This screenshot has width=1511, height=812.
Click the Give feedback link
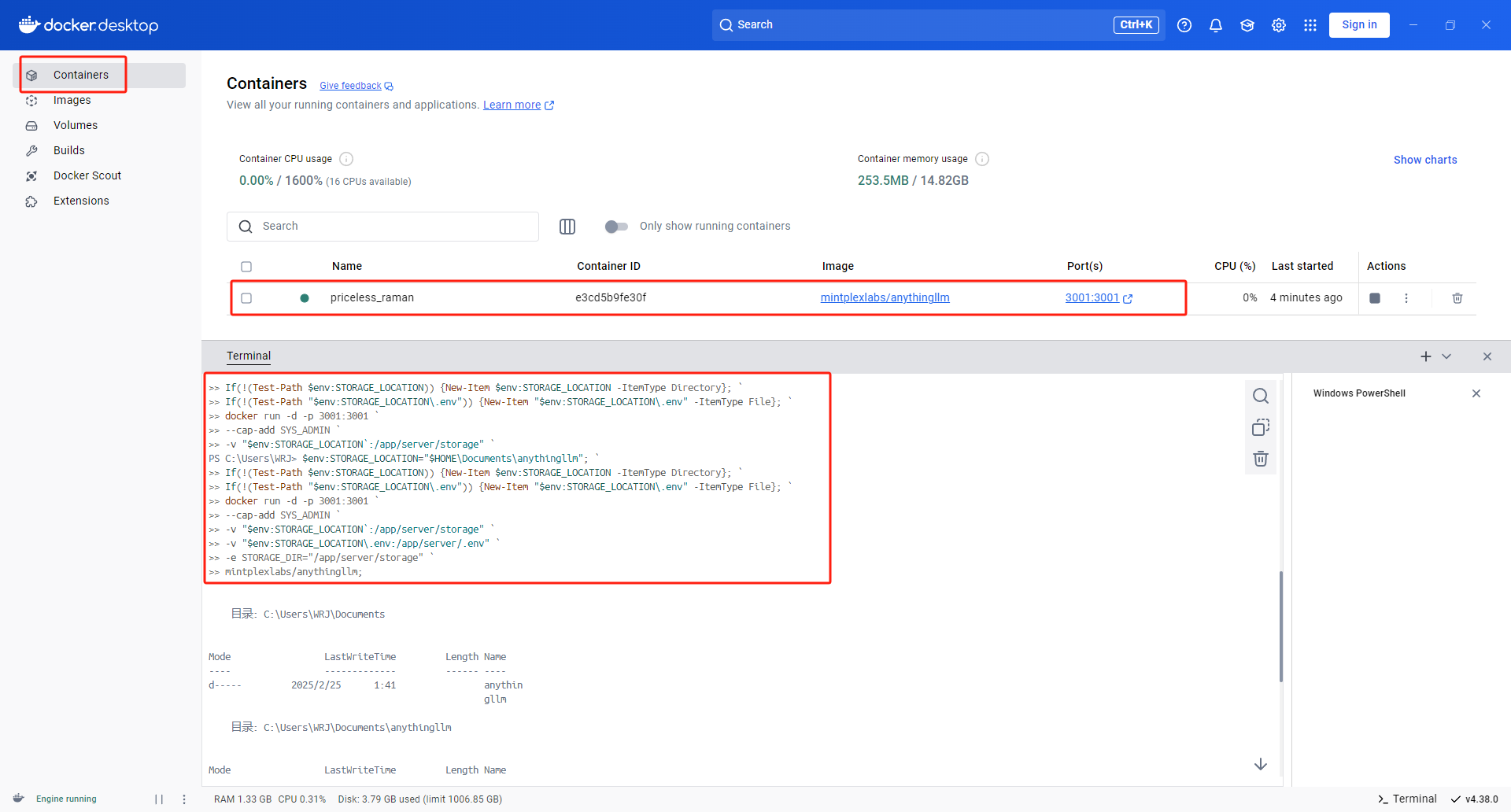(x=356, y=86)
